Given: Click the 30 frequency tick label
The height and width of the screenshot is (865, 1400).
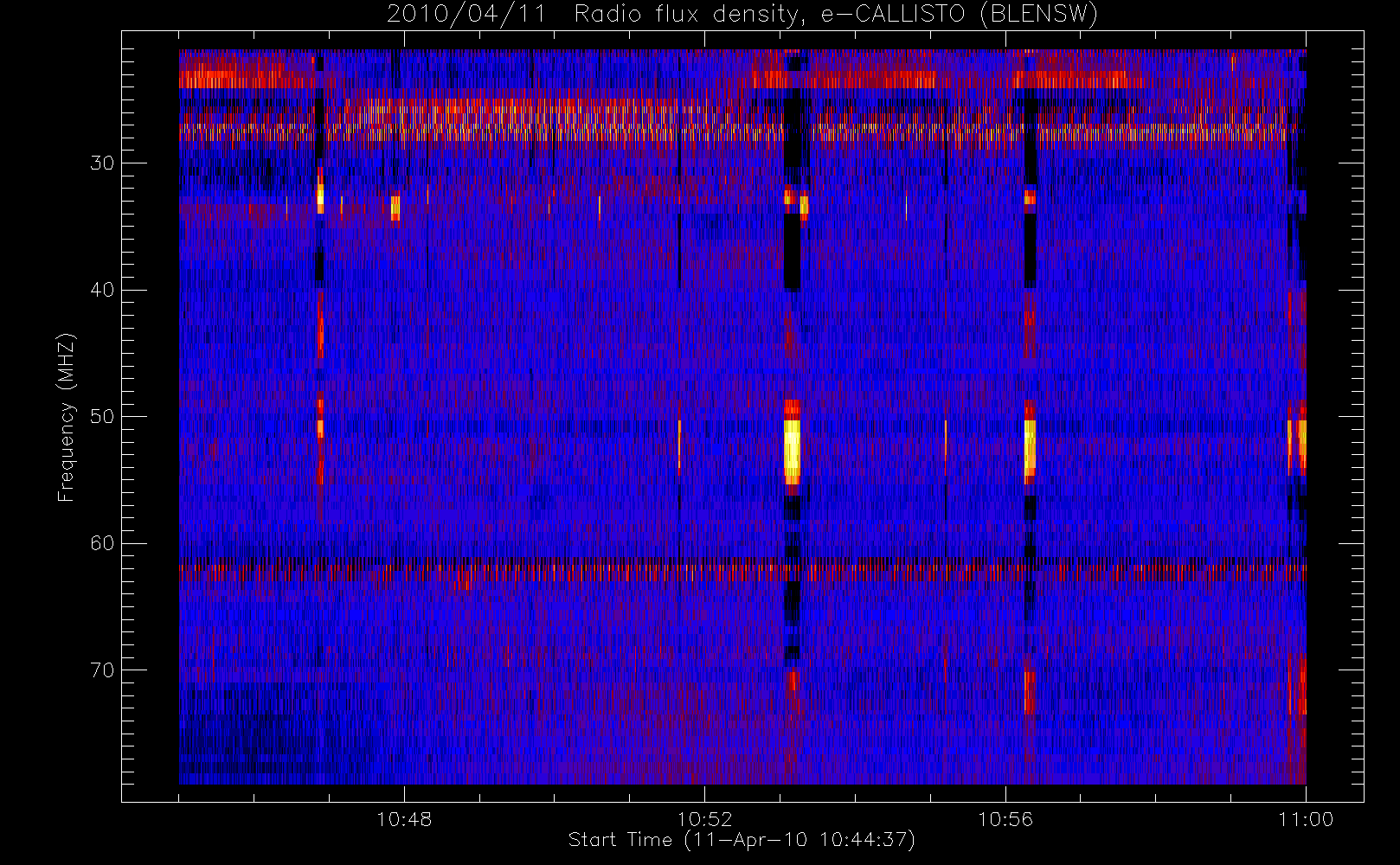Looking at the screenshot, I should tap(102, 163).
